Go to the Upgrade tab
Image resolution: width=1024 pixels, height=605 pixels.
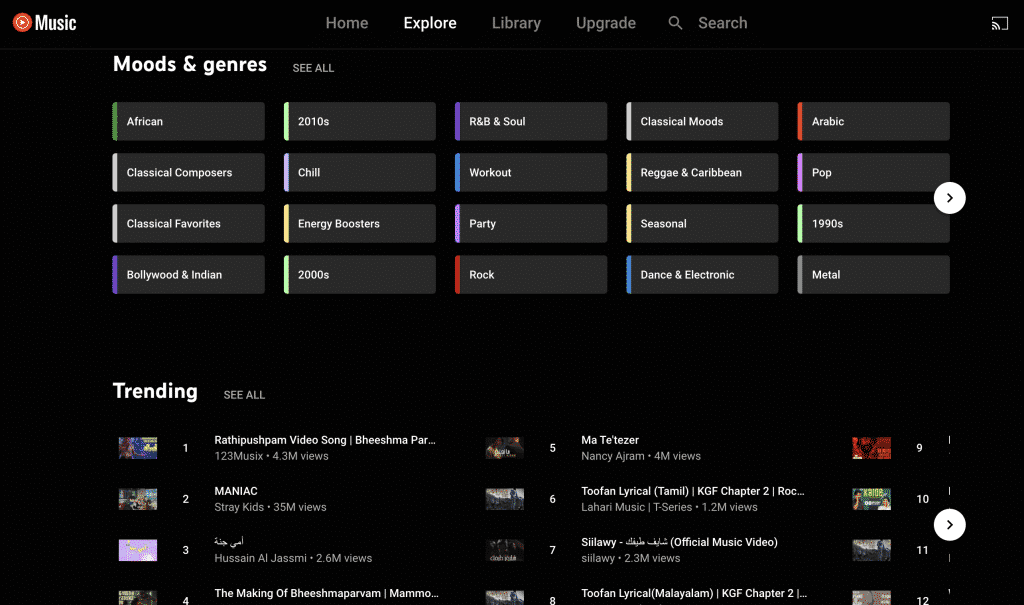point(605,23)
